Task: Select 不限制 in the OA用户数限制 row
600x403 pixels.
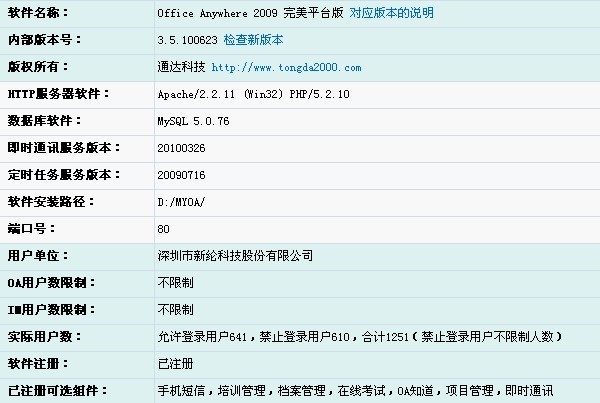Action: coord(176,283)
